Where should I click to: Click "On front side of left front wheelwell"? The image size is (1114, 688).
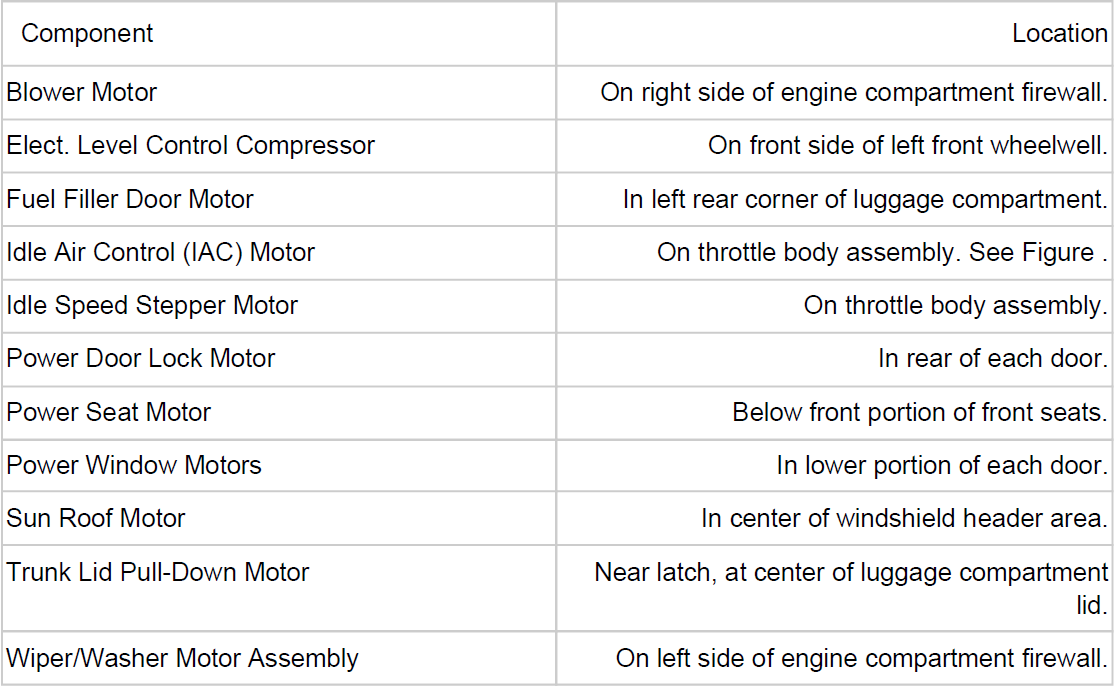(x=907, y=146)
